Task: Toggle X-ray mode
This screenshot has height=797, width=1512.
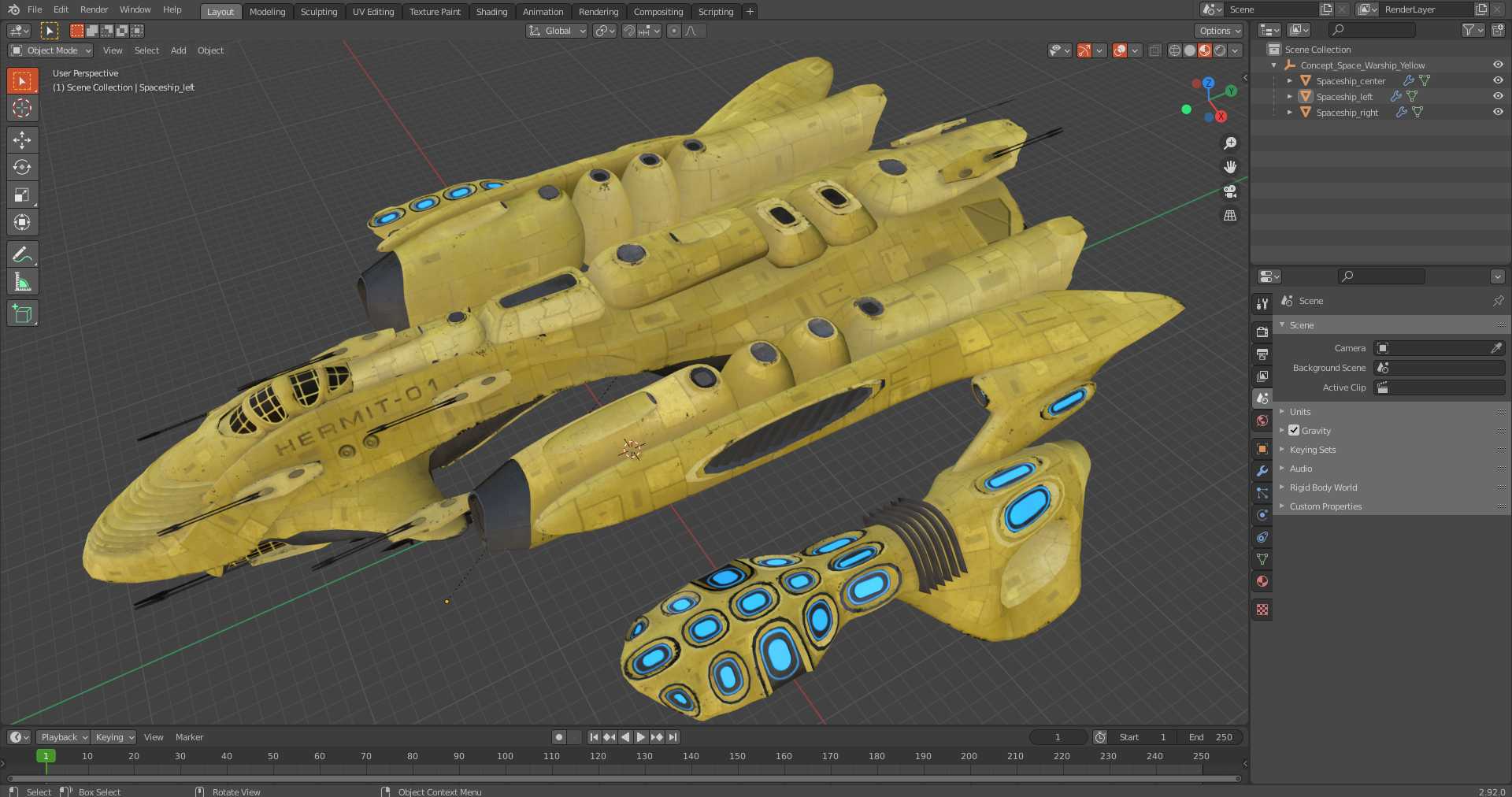Action: coord(1154,50)
